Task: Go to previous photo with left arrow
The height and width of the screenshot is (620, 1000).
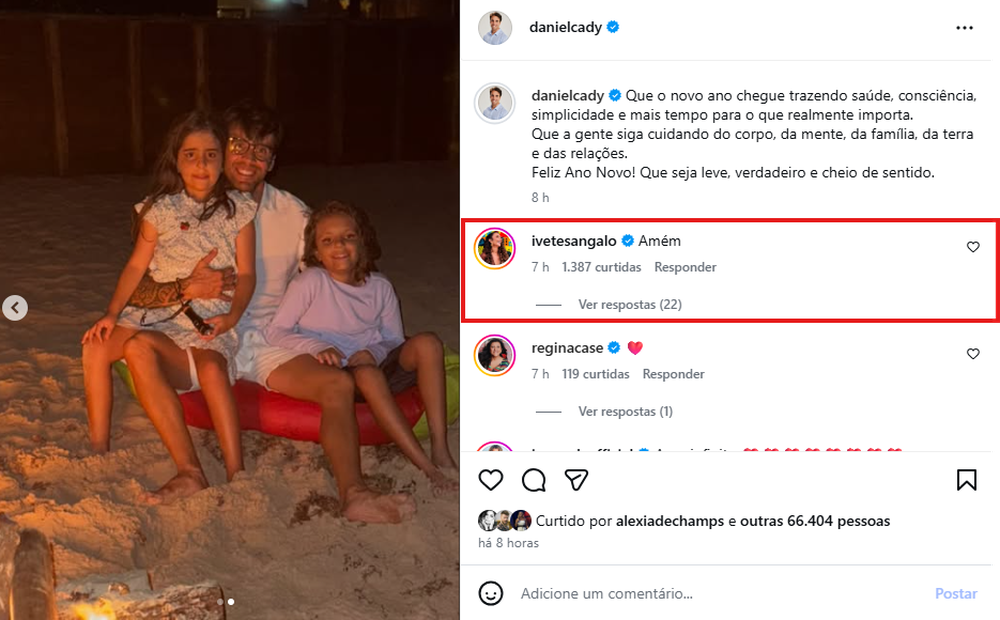Action: (14, 308)
